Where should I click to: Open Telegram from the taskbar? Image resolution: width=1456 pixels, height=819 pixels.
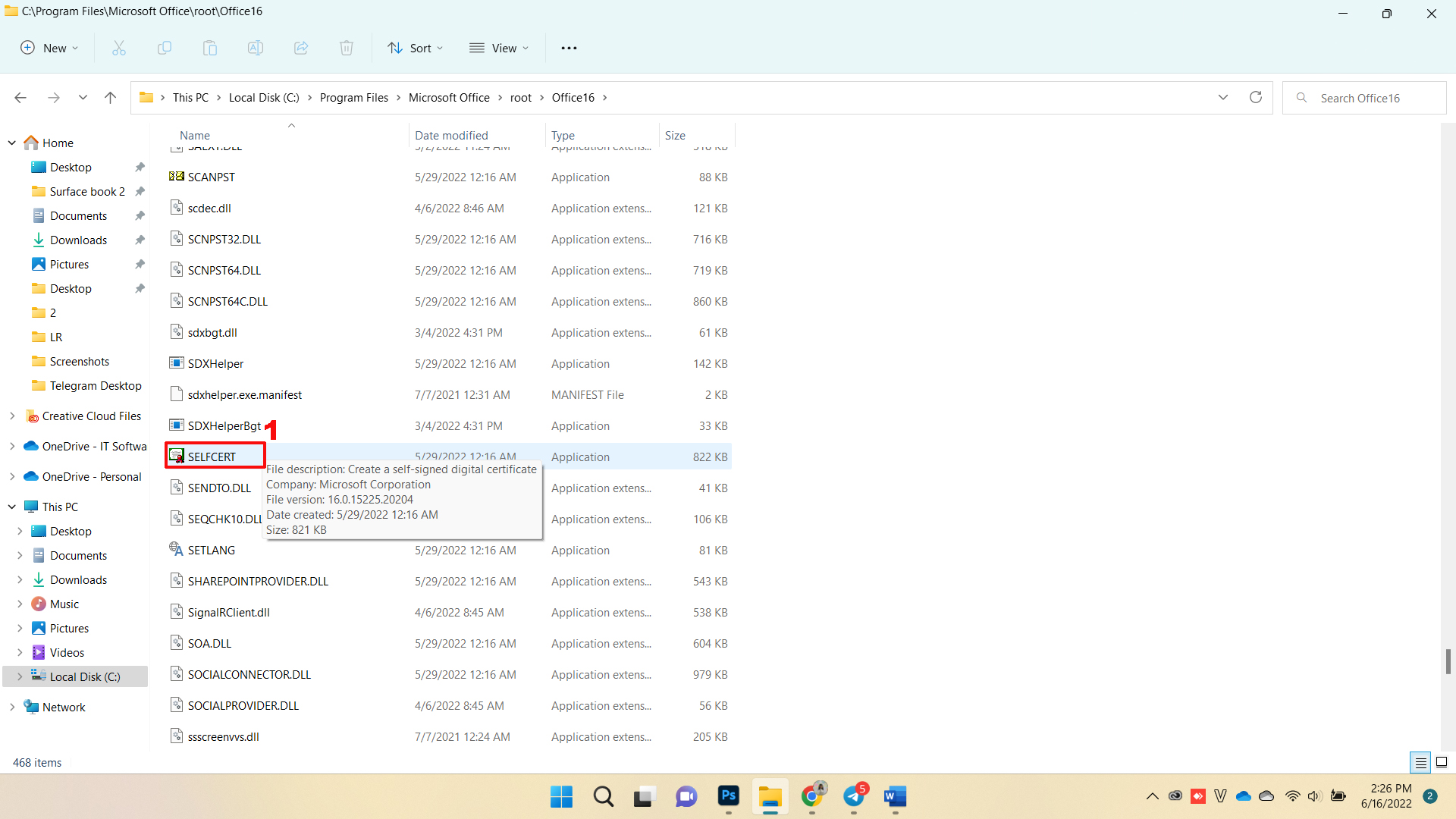click(x=854, y=796)
